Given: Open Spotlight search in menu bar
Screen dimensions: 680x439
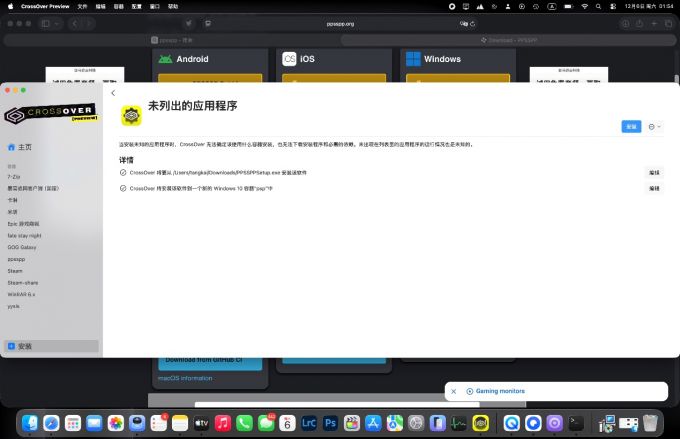Looking at the screenshot, I should coord(598,7).
